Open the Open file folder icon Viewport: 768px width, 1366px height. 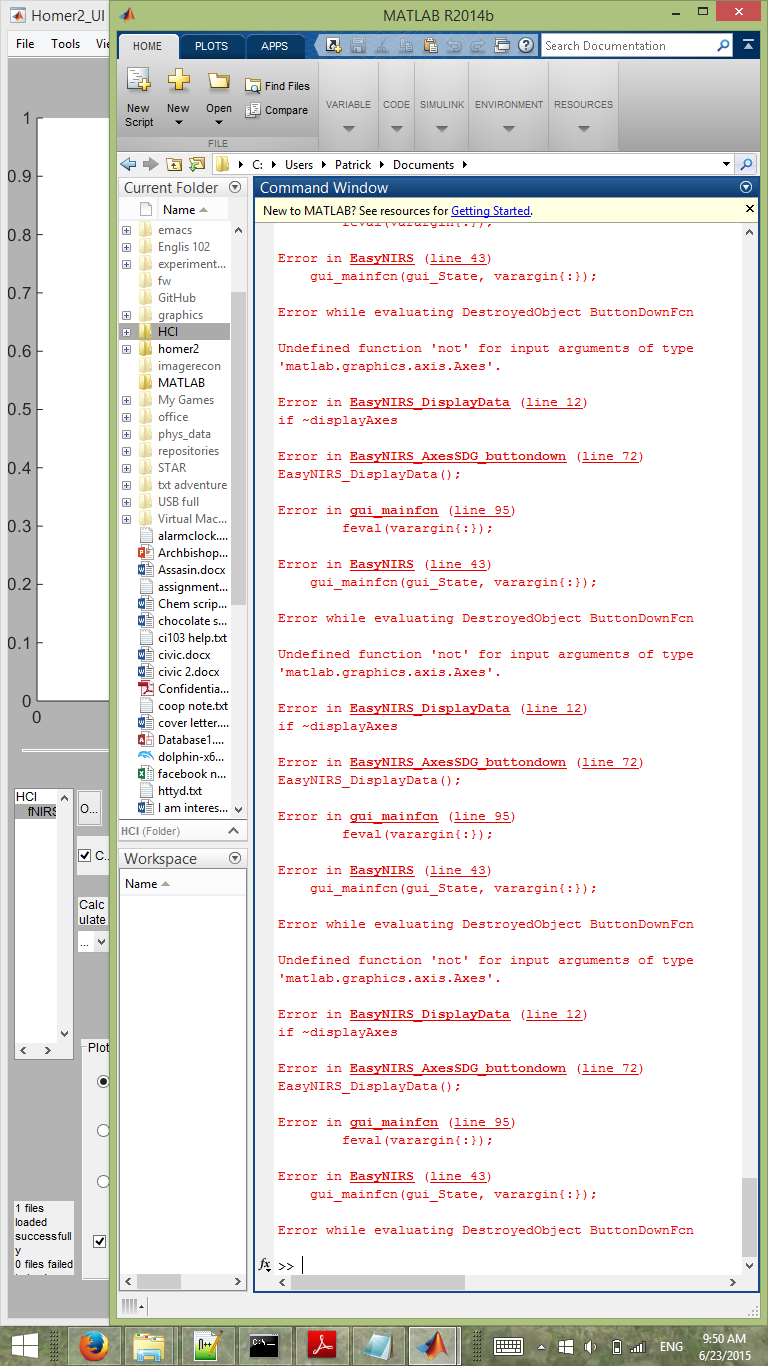coord(218,82)
